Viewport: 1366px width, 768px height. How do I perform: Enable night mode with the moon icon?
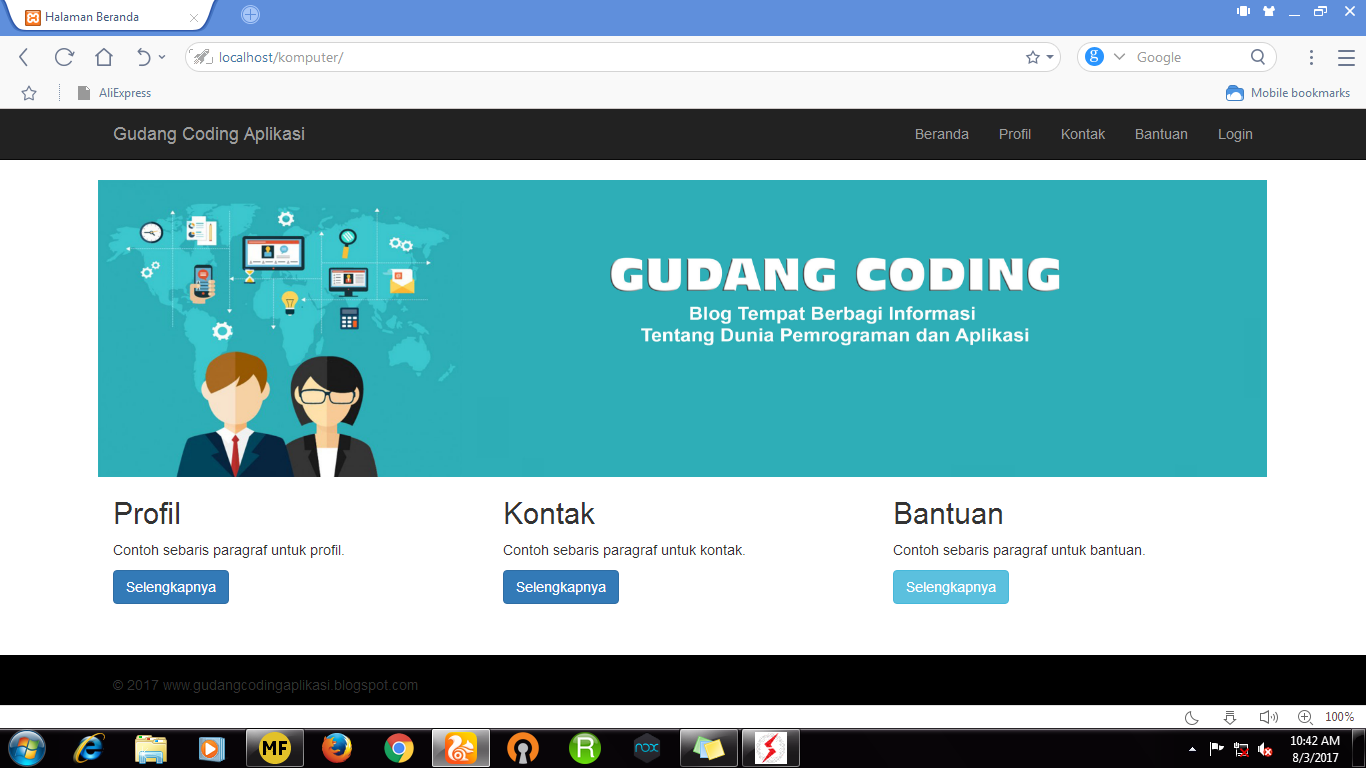click(x=1190, y=718)
